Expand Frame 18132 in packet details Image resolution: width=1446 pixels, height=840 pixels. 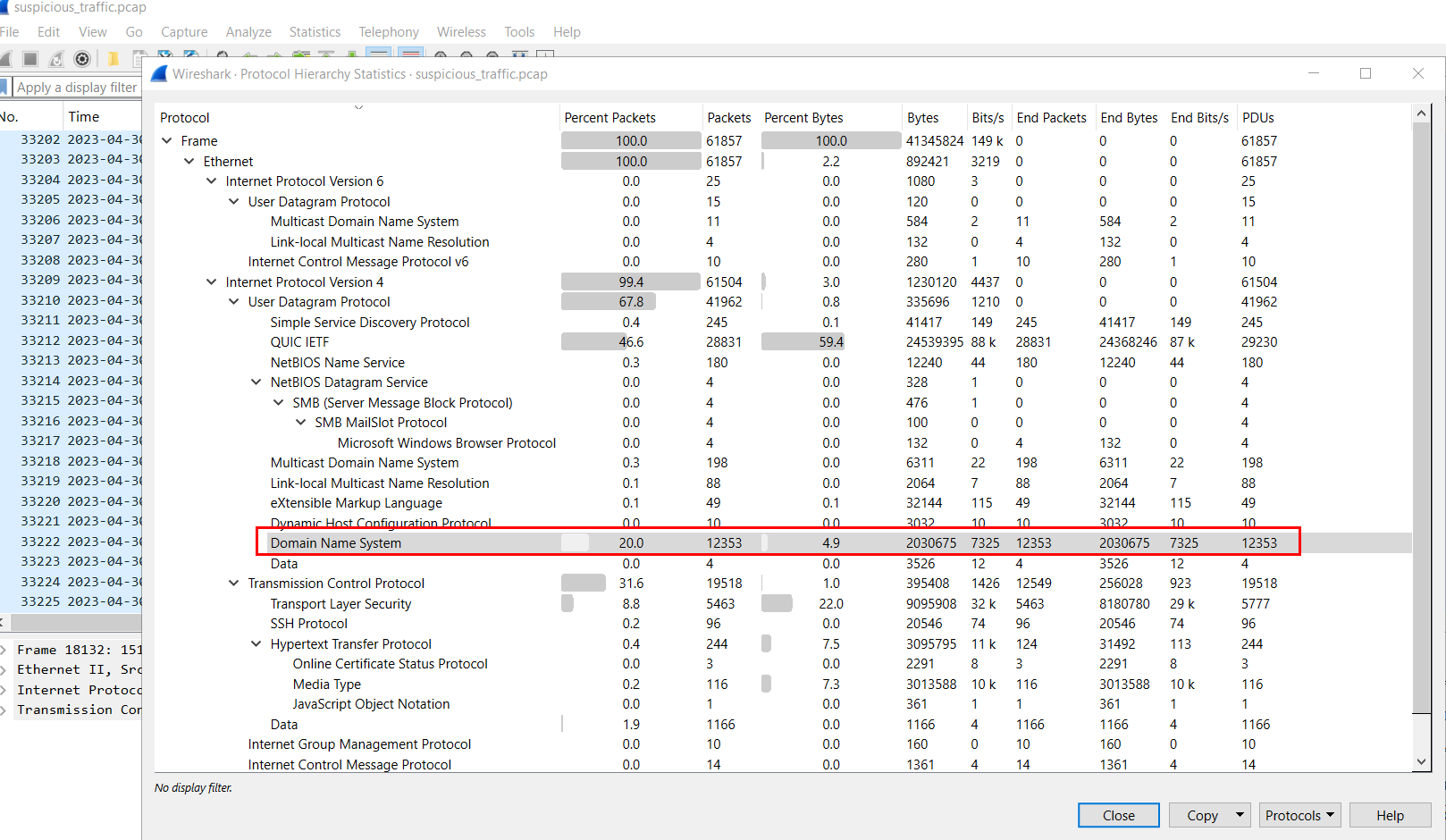(x=4, y=650)
